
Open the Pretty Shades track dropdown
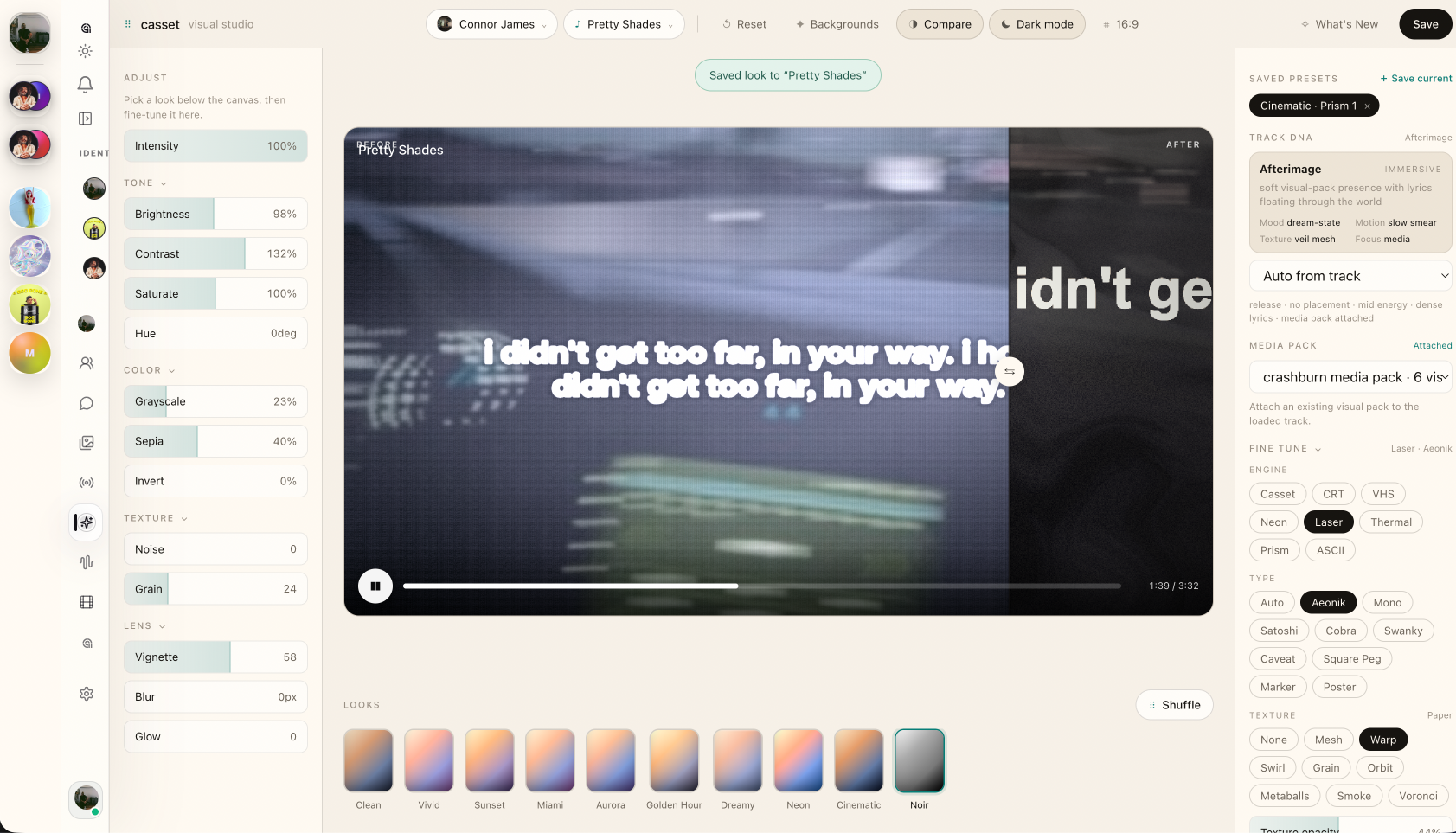tap(624, 24)
